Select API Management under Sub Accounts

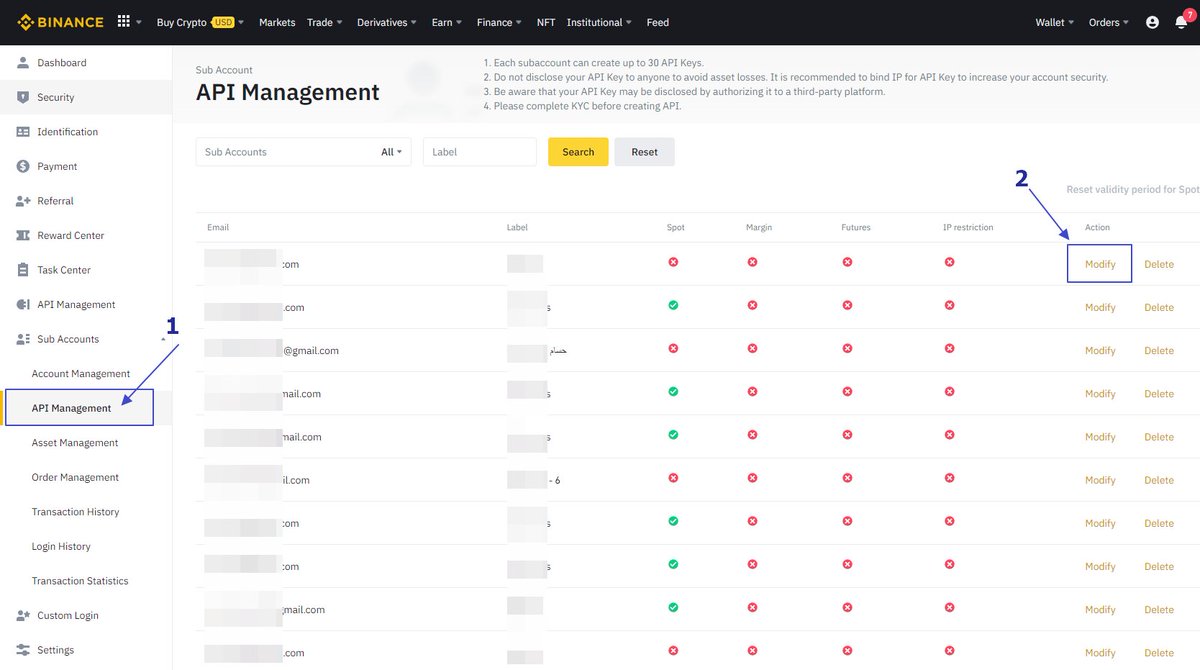72,408
